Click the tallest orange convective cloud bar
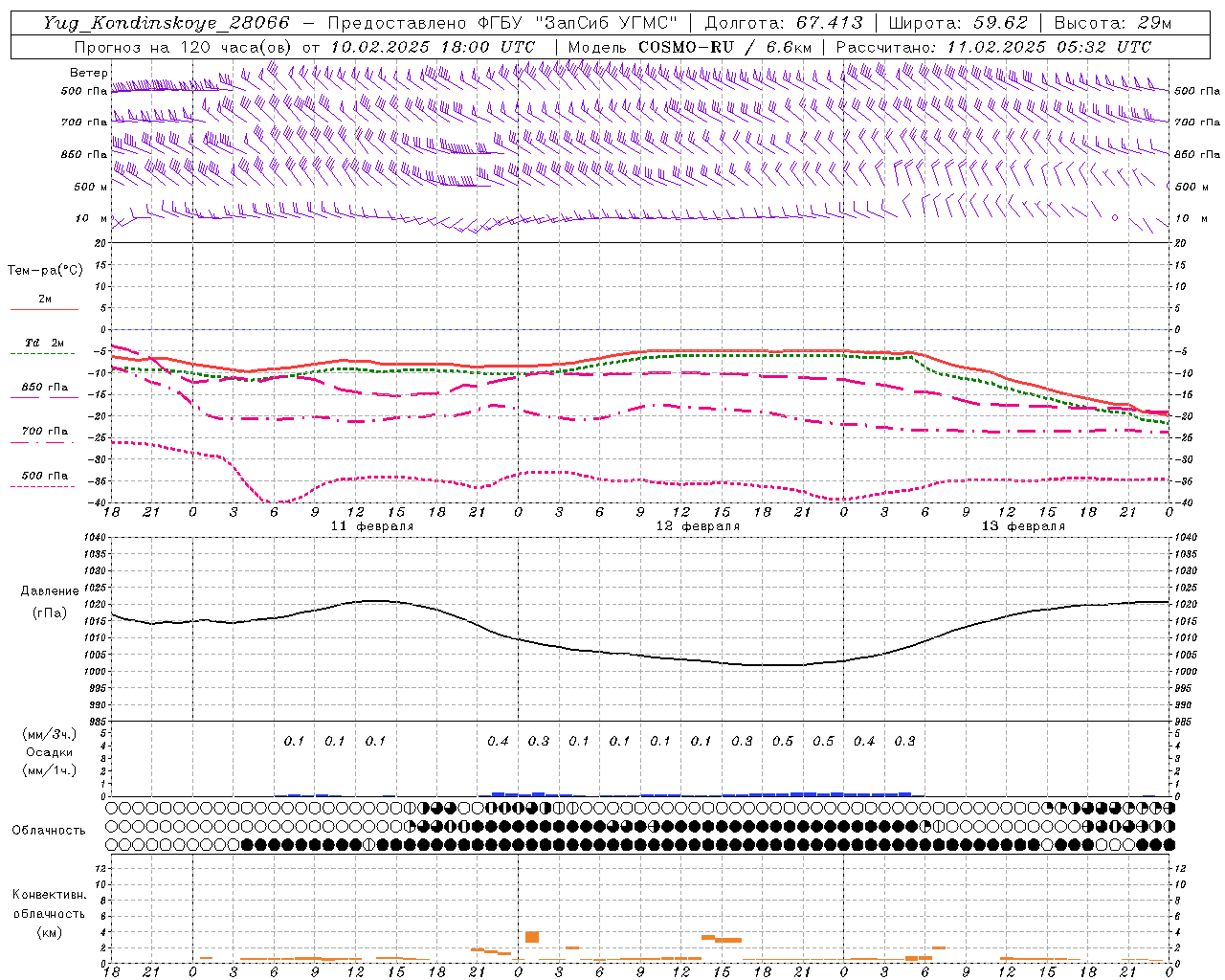Viewport: 1225px width, 980px height. pyautogui.click(x=532, y=937)
